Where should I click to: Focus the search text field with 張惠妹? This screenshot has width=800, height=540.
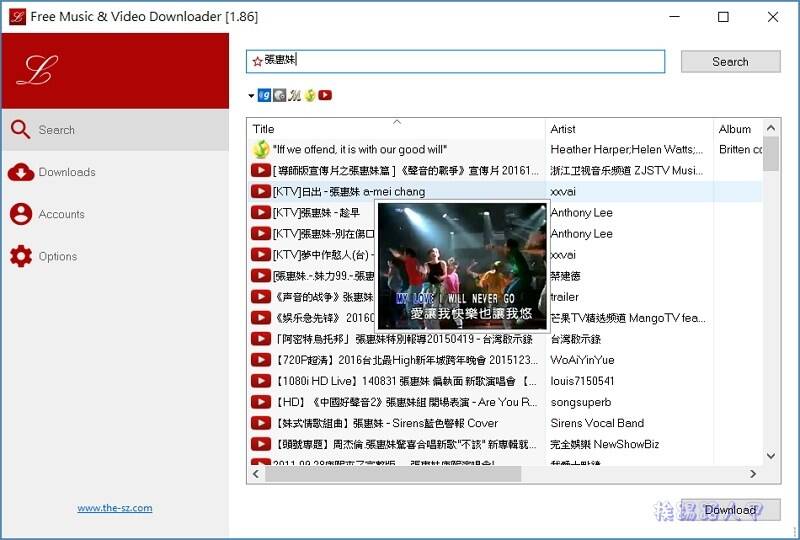click(456, 61)
